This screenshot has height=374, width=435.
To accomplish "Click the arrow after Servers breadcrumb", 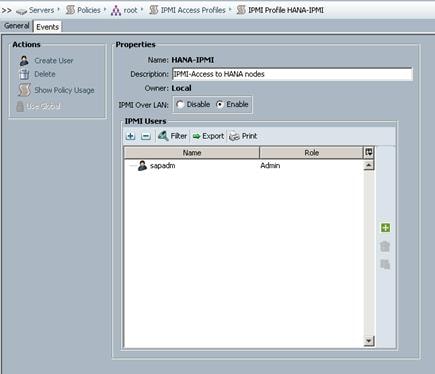I will pyautogui.click(x=59, y=9).
